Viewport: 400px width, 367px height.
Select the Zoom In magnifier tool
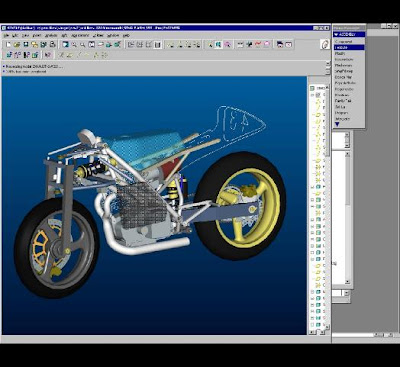point(74,44)
